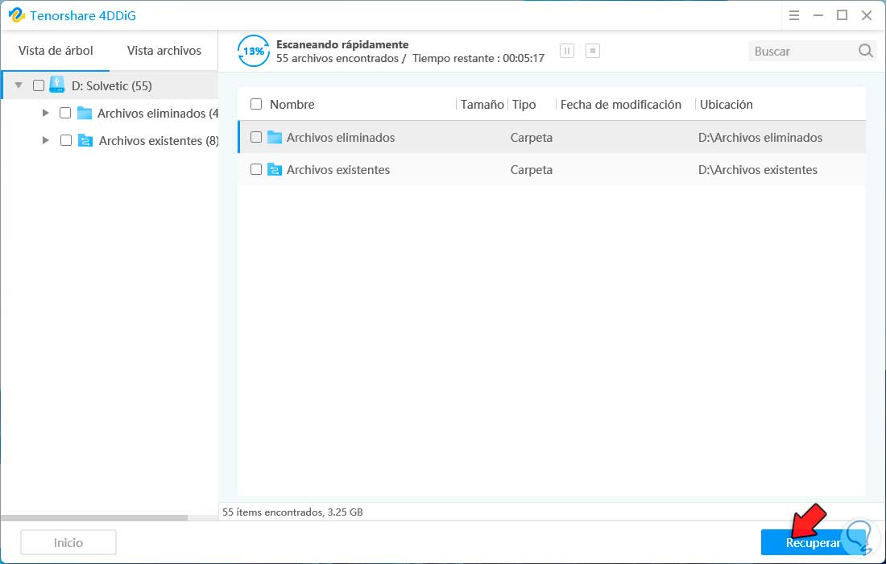Check Archivos existentes row checkbox in list
Viewport: 887px width, 564px height.
coord(256,169)
